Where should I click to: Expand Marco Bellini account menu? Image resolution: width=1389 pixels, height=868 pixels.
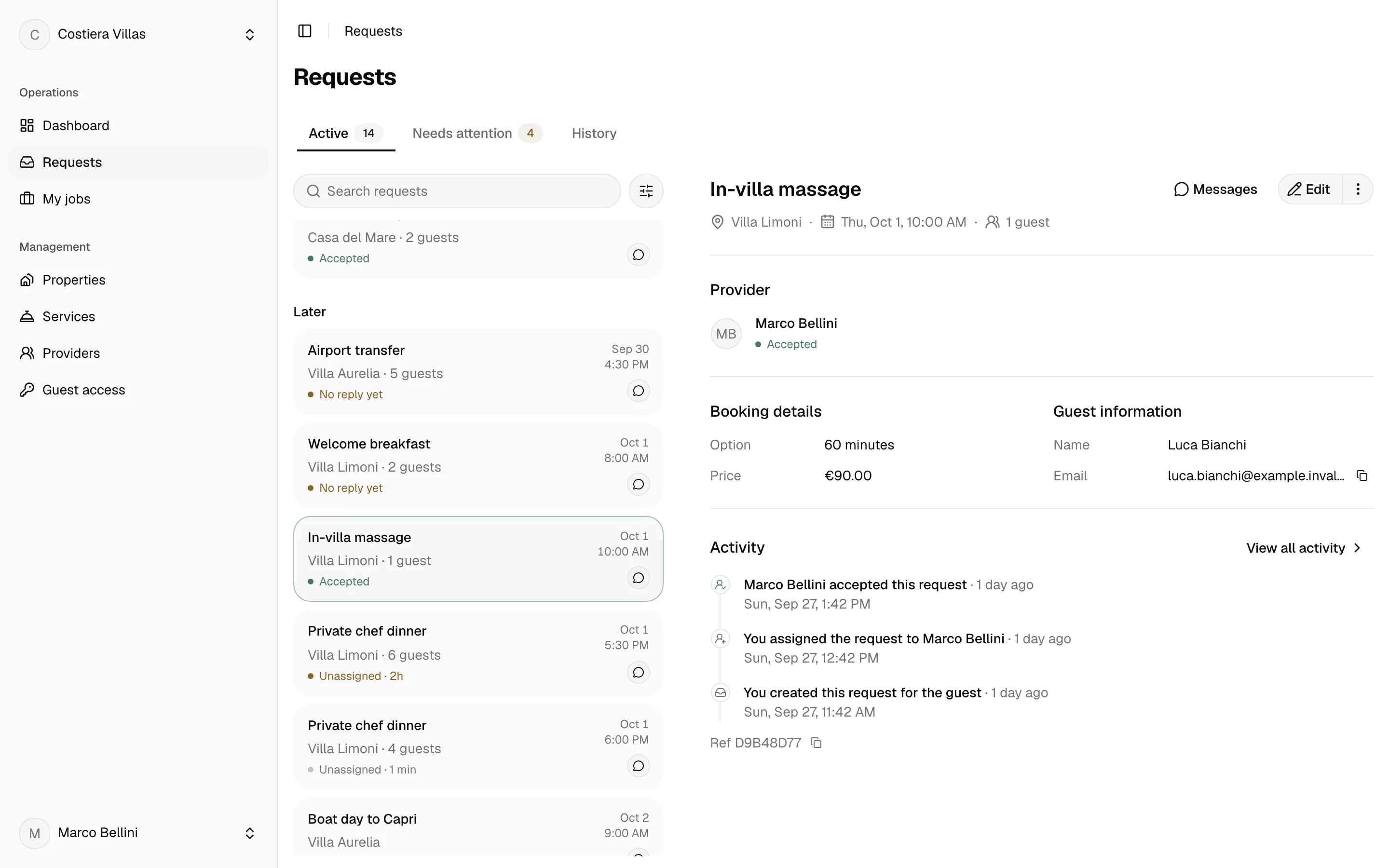point(138,833)
